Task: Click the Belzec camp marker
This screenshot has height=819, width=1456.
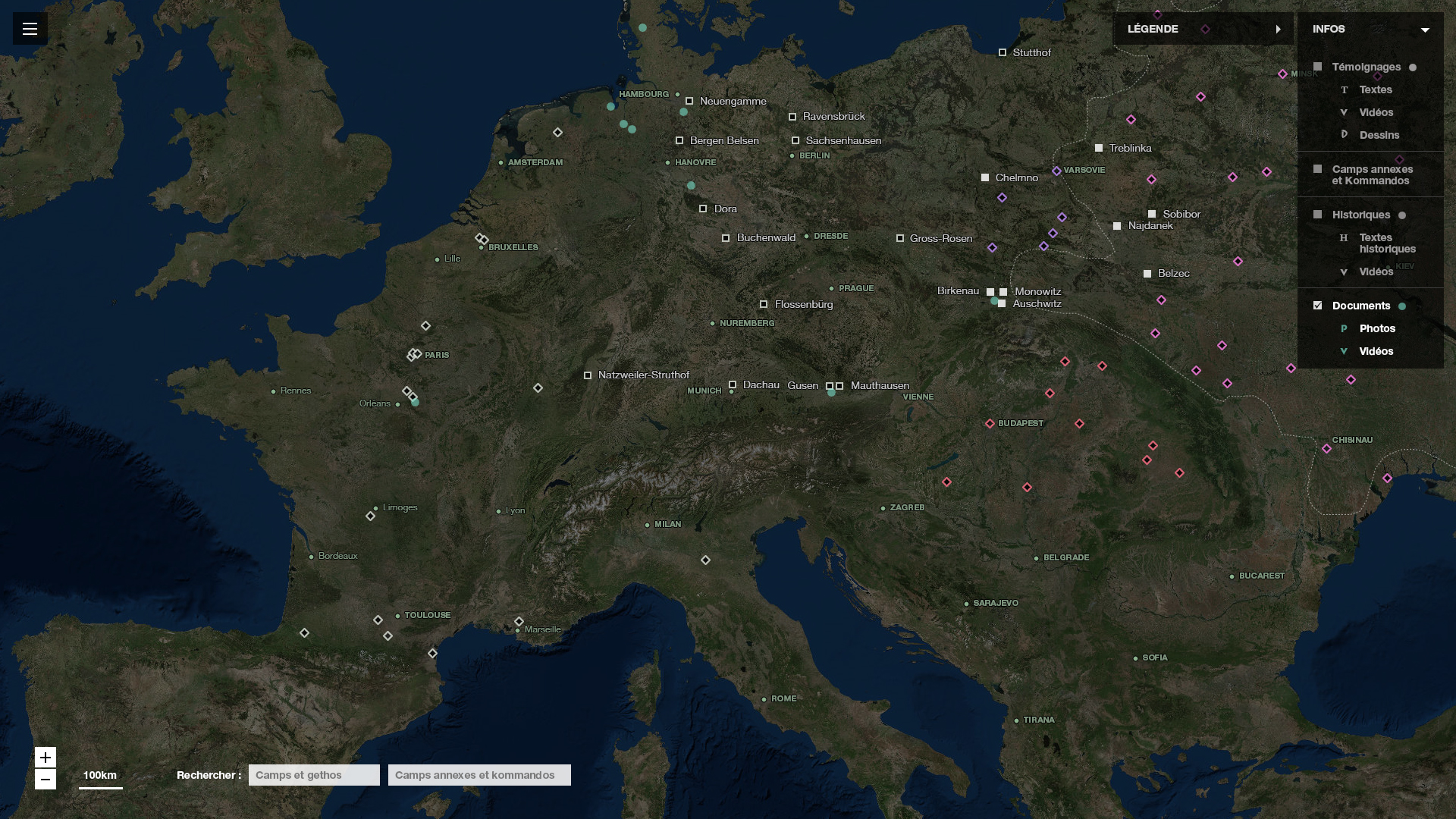Action: (1147, 274)
